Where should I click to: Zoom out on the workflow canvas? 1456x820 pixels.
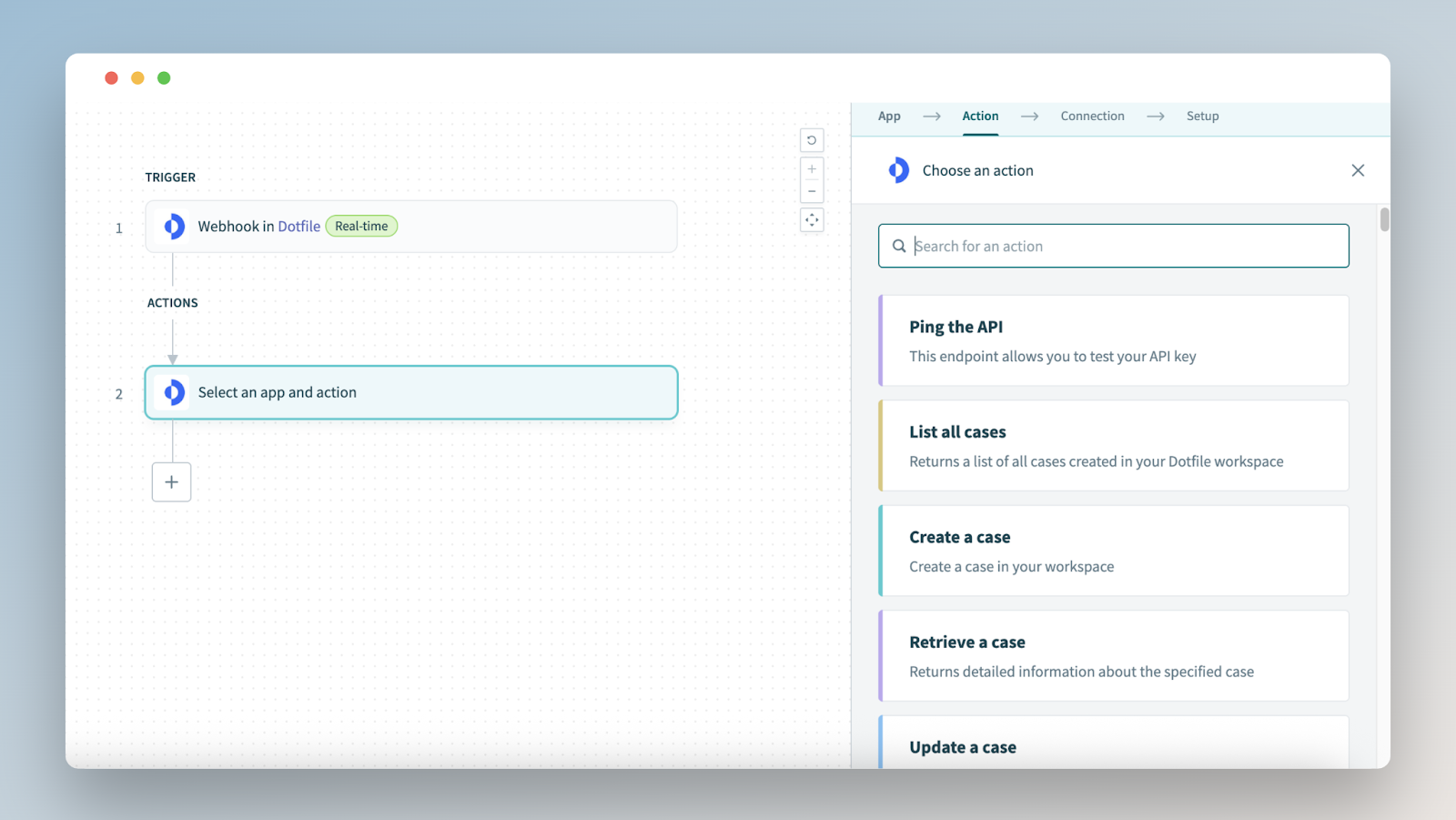click(x=812, y=191)
